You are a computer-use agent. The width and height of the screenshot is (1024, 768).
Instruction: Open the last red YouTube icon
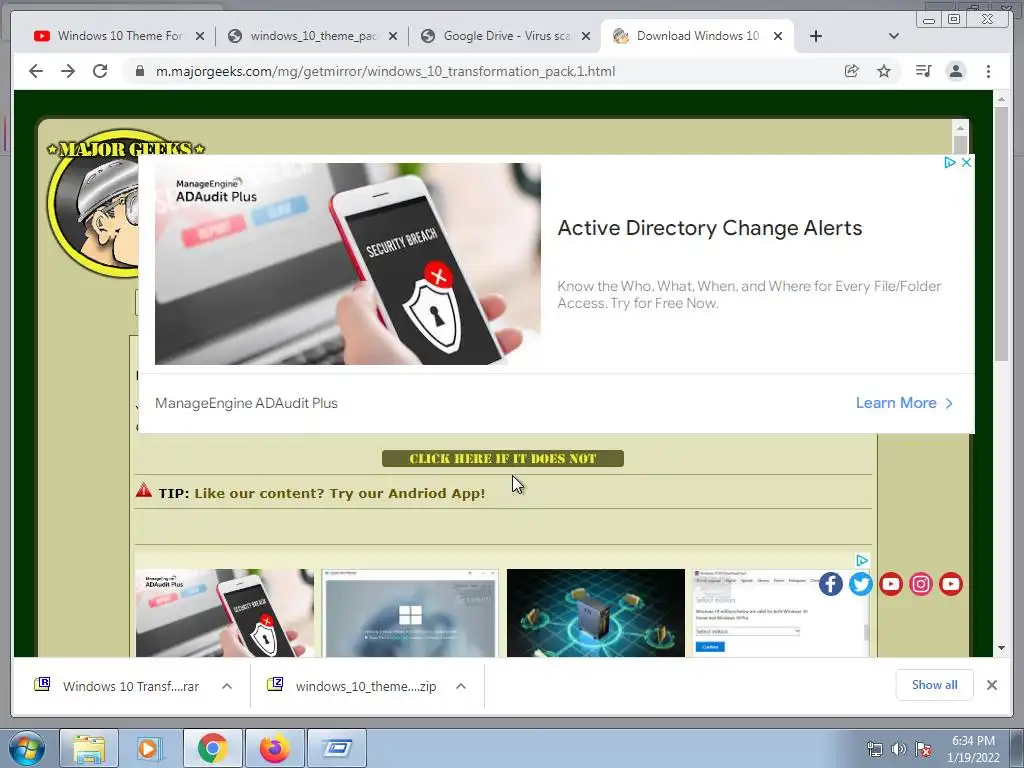pyautogui.click(x=951, y=584)
